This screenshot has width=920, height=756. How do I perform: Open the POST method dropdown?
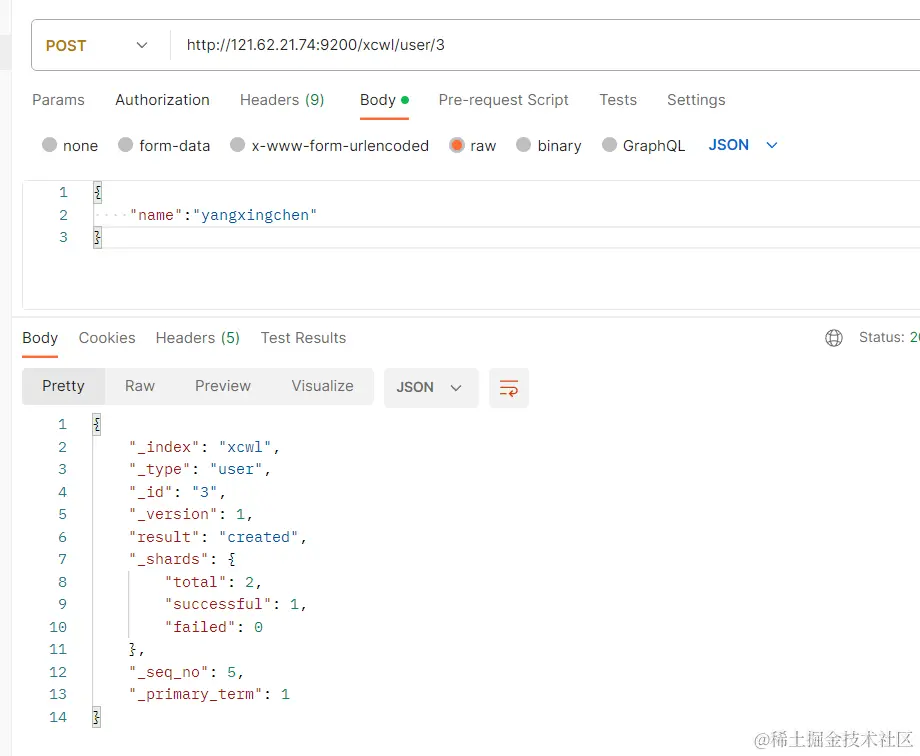[x=97, y=45]
